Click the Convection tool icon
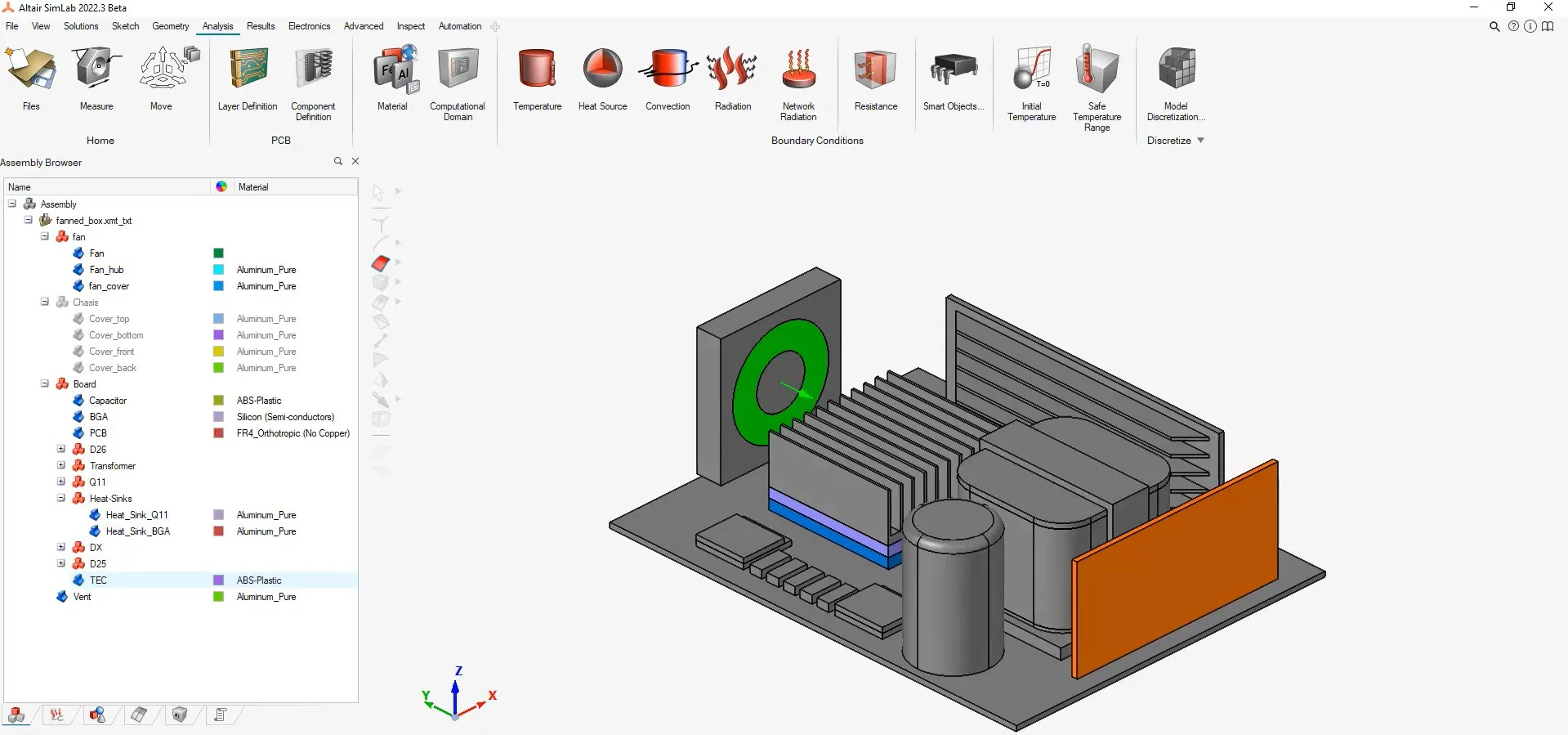 [668, 69]
